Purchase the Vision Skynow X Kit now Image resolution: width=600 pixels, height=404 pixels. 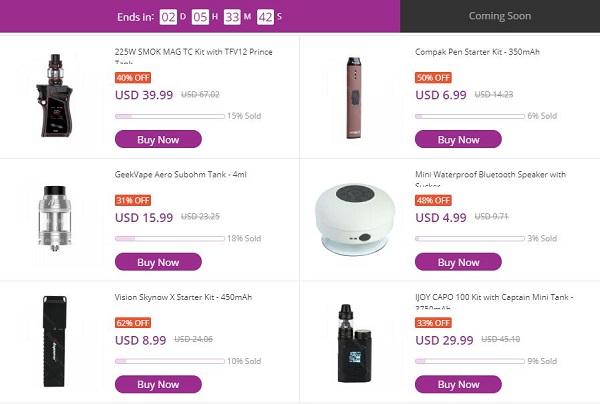[x=158, y=384]
